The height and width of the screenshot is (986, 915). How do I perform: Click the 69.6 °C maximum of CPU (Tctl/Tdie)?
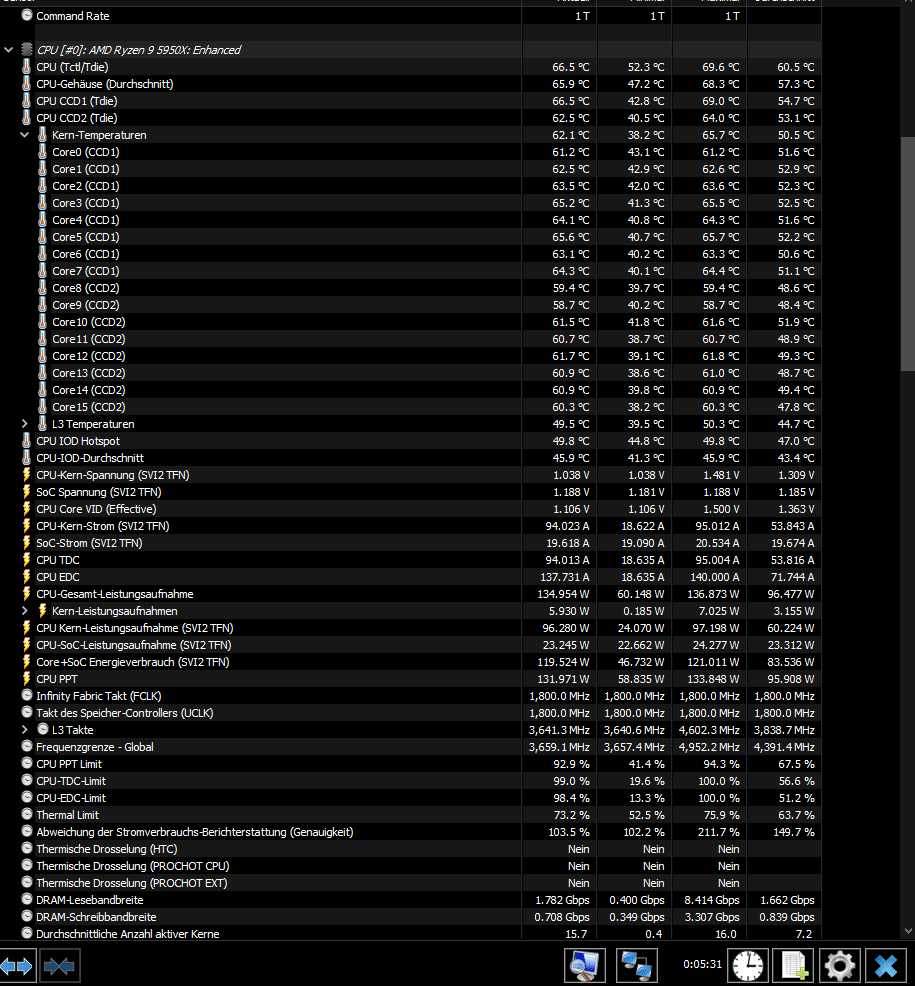(721, 67)
